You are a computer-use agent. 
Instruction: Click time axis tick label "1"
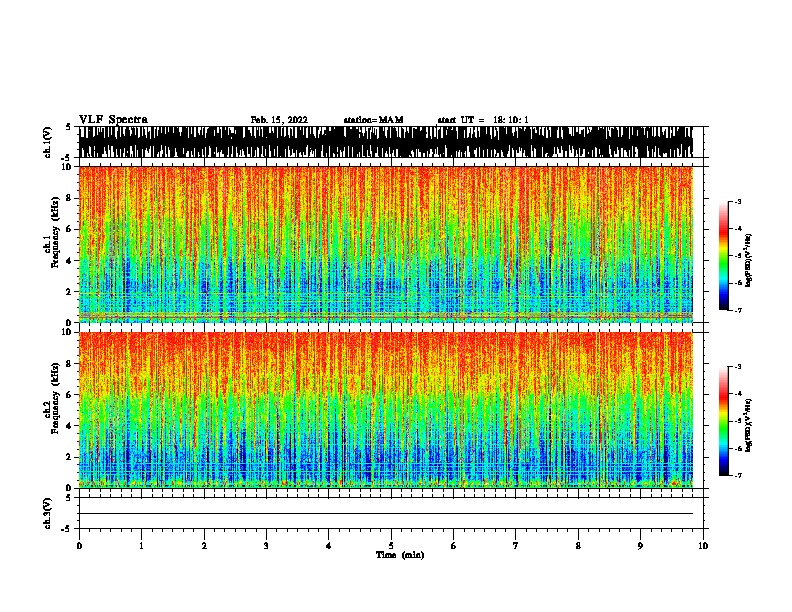[x=141, y=546]
